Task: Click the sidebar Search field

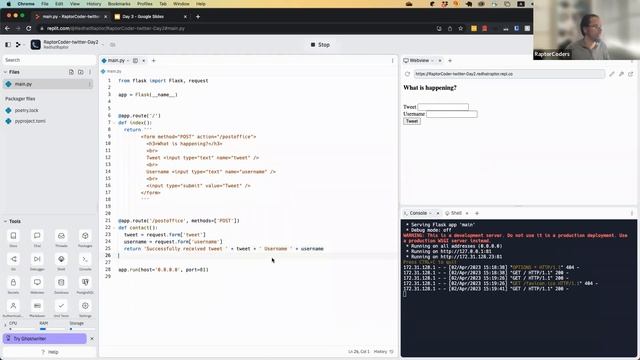Action: pos(49,60)
